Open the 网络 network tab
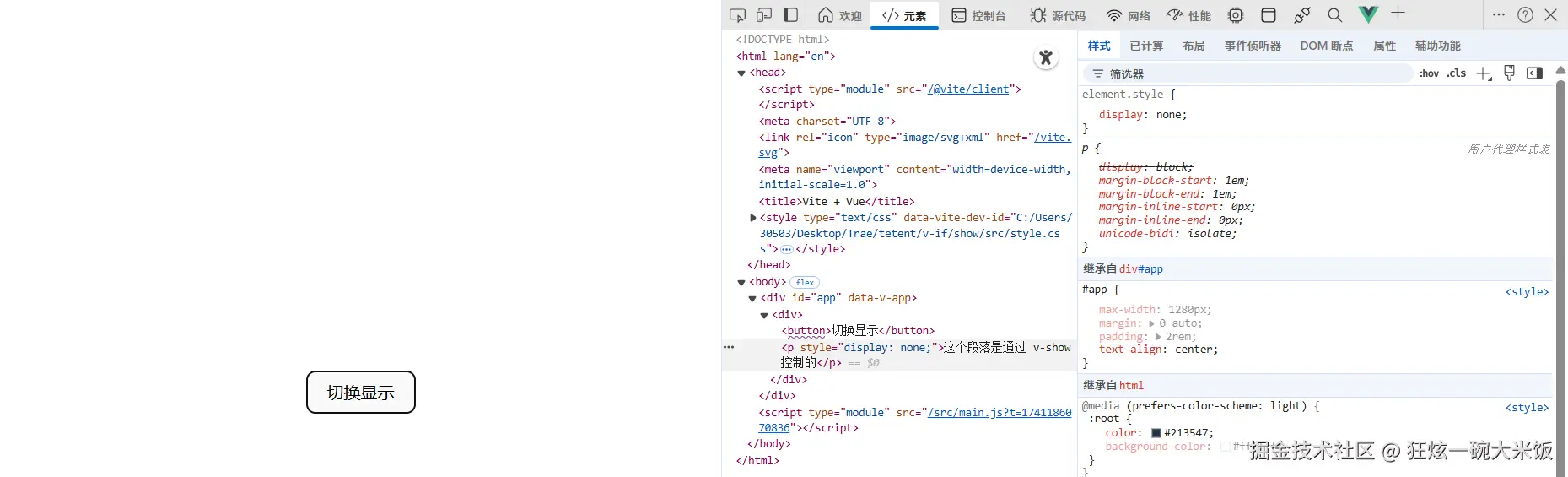This screenshot has height=477, width=1568. click(1128, 15)
